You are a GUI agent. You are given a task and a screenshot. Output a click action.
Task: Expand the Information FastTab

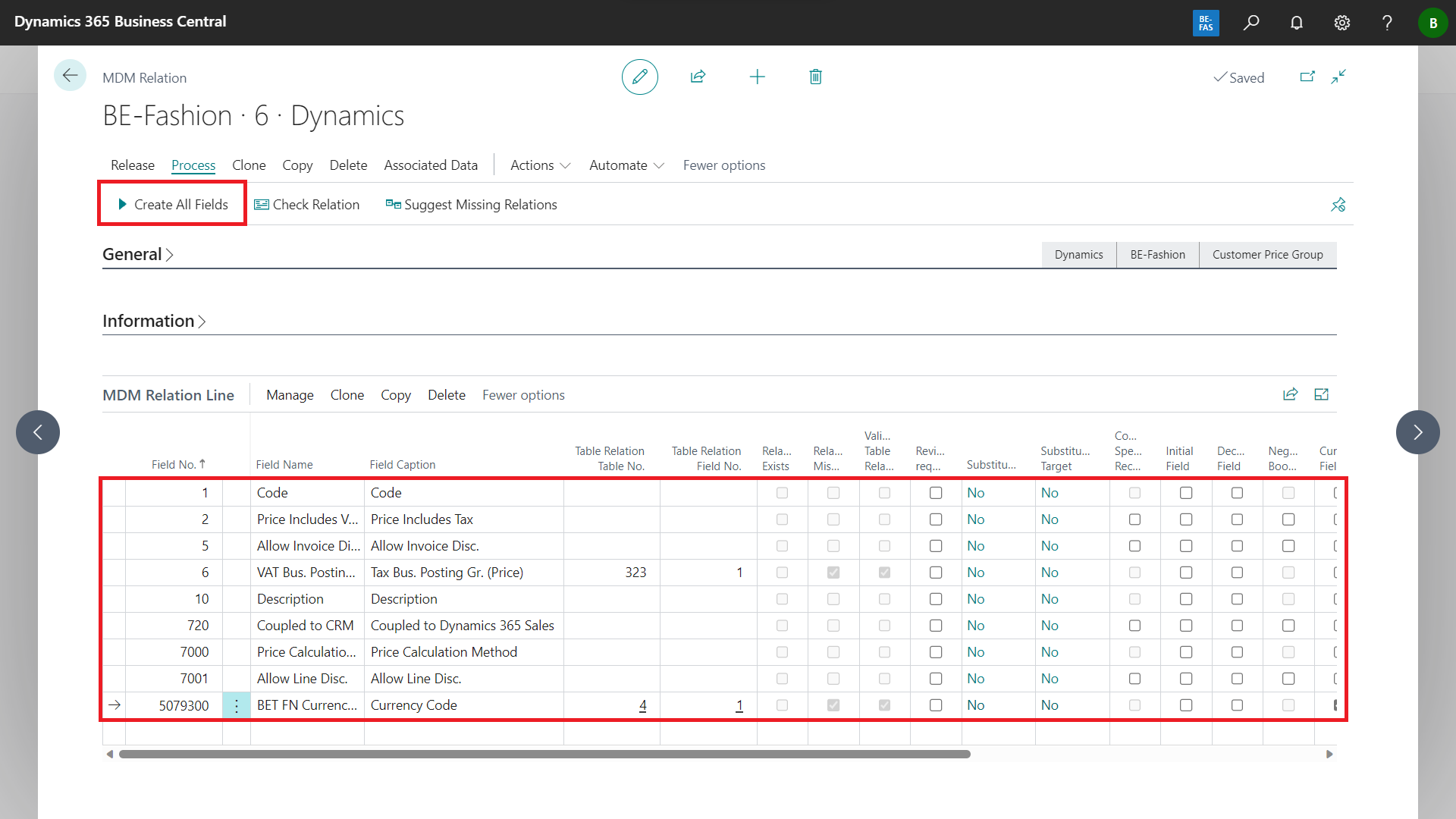coord(154,321)
